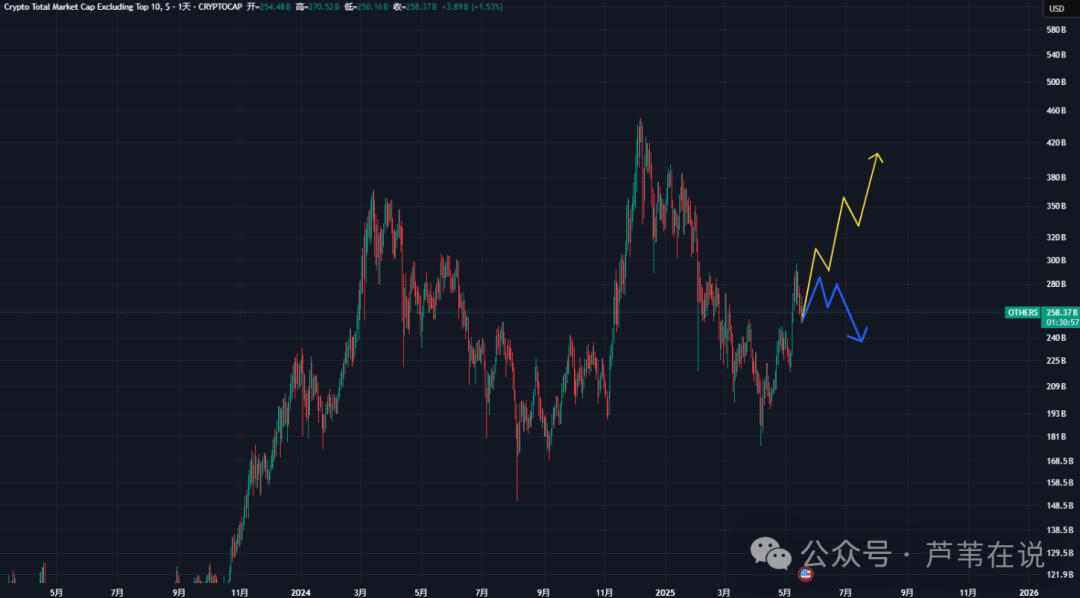Click the 11月 time label just before 2025
Image resolution: width=1080 pixels, height=598 pixels.
pyautogui.click(x=604, y=591)
